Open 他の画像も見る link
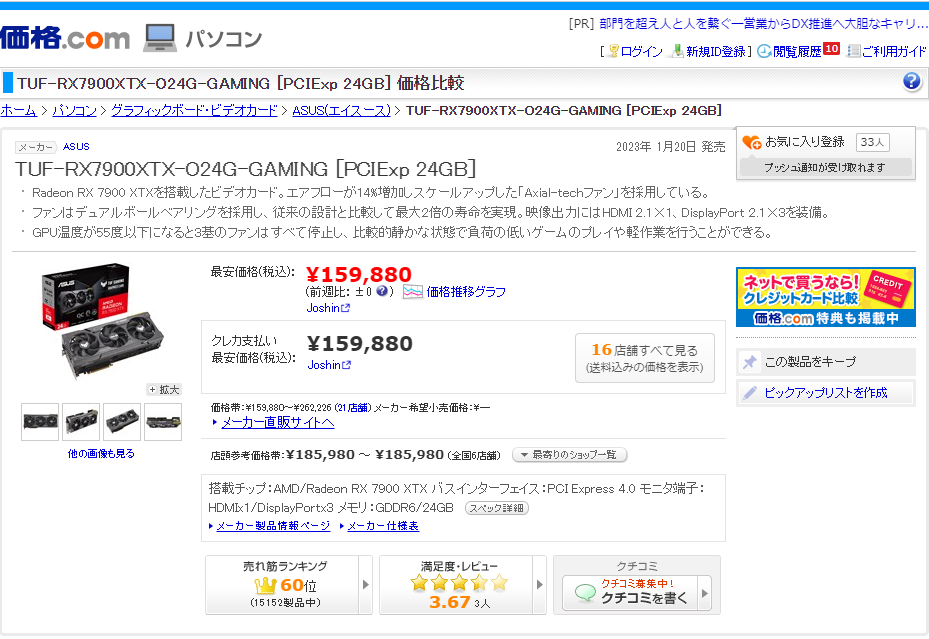929x639 pixels. 101,454
